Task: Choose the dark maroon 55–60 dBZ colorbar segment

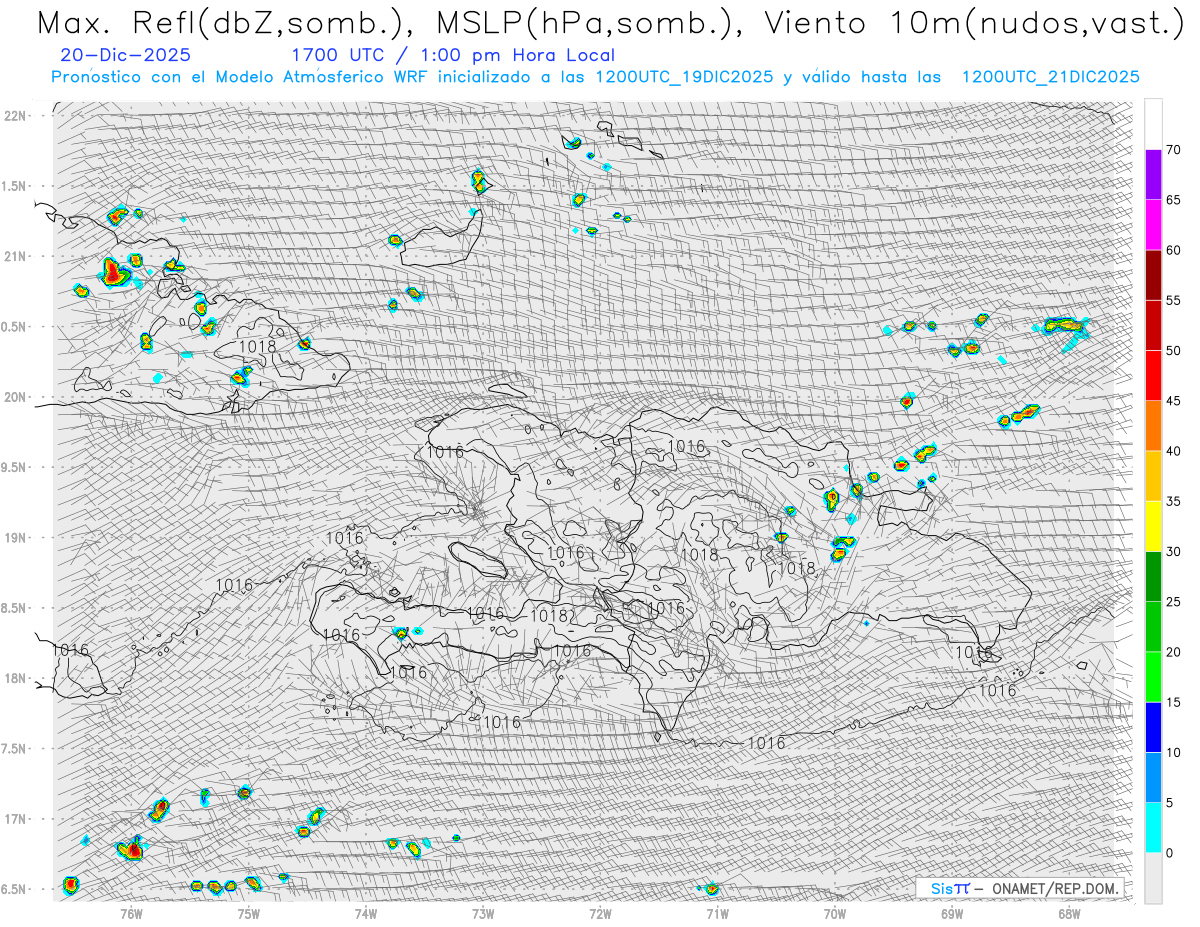Action: 1153,275
